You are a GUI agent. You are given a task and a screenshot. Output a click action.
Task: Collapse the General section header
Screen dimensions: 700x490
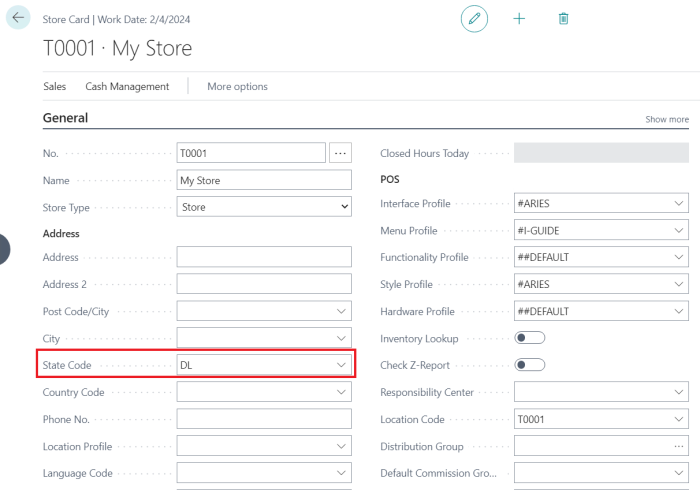tap(65, 118)
